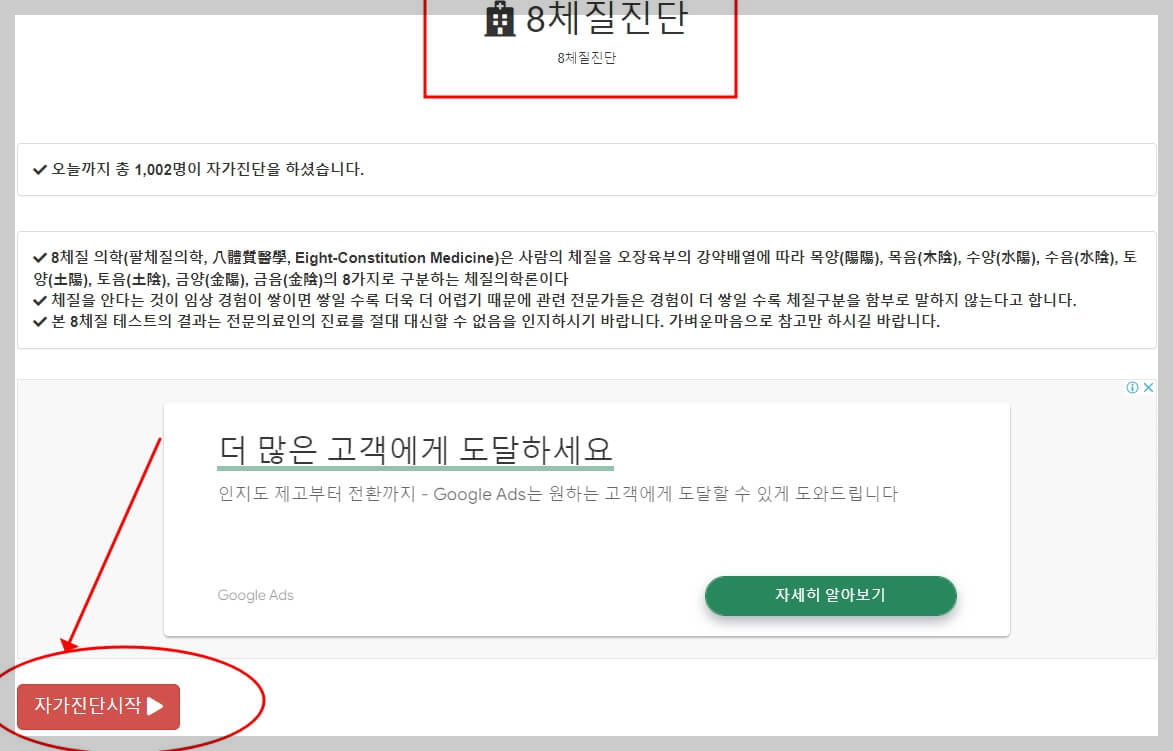Click the underline beneath the ad headline

[415, 466]
